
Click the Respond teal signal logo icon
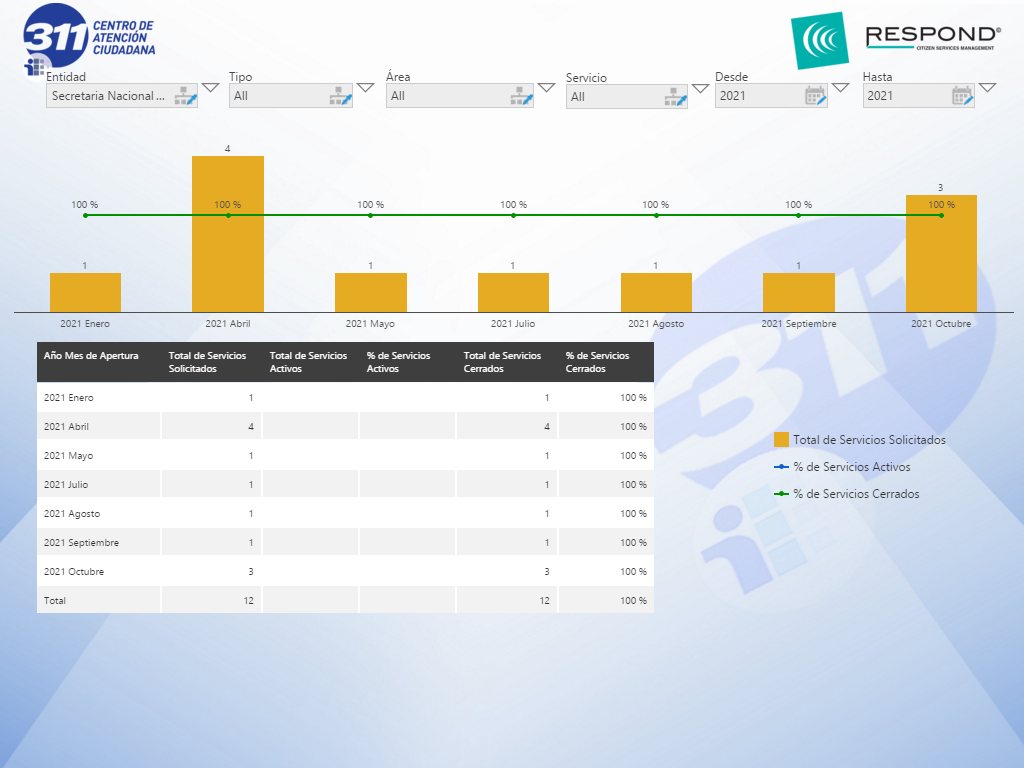[x=820, y=40]
